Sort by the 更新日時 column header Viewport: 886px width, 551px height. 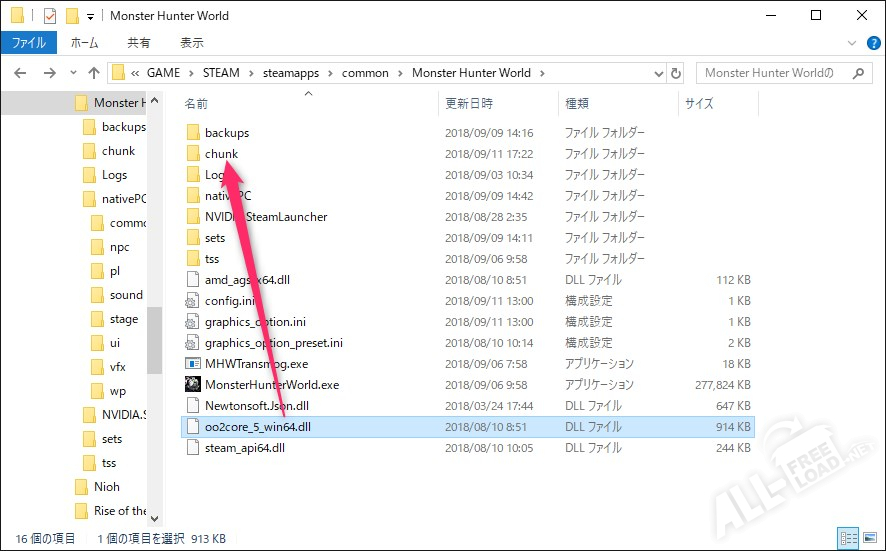tap(469, 103)
